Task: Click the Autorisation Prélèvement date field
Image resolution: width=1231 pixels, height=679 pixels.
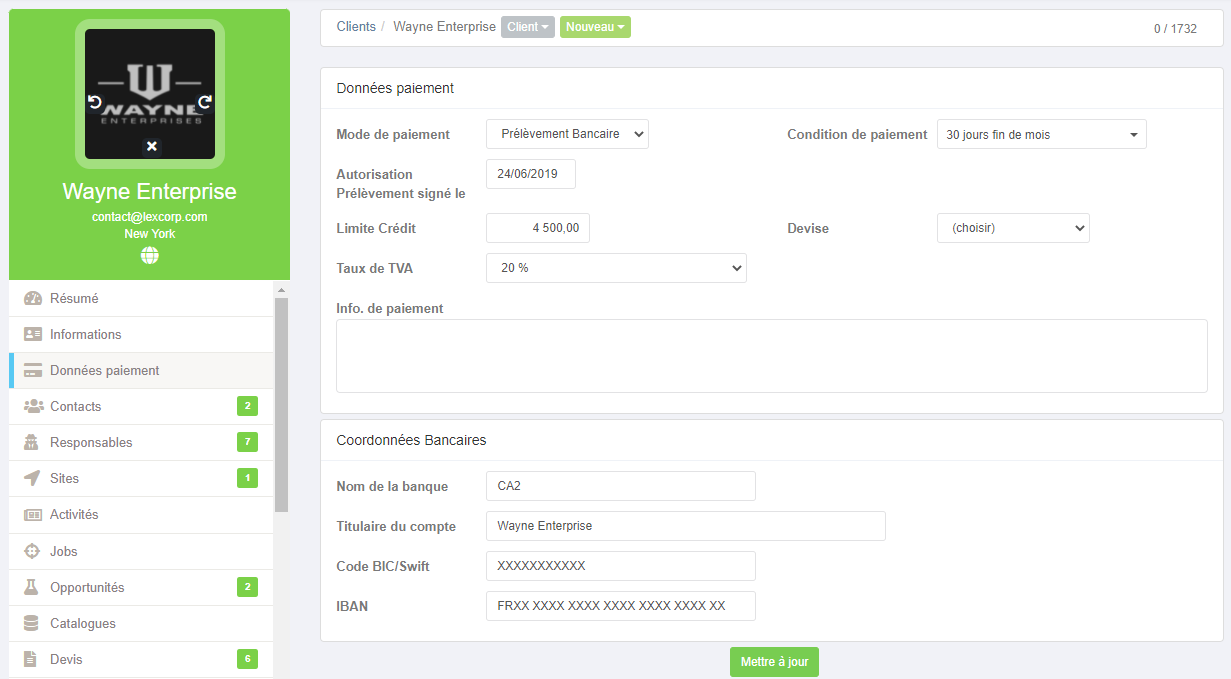Action: (531, 174)
